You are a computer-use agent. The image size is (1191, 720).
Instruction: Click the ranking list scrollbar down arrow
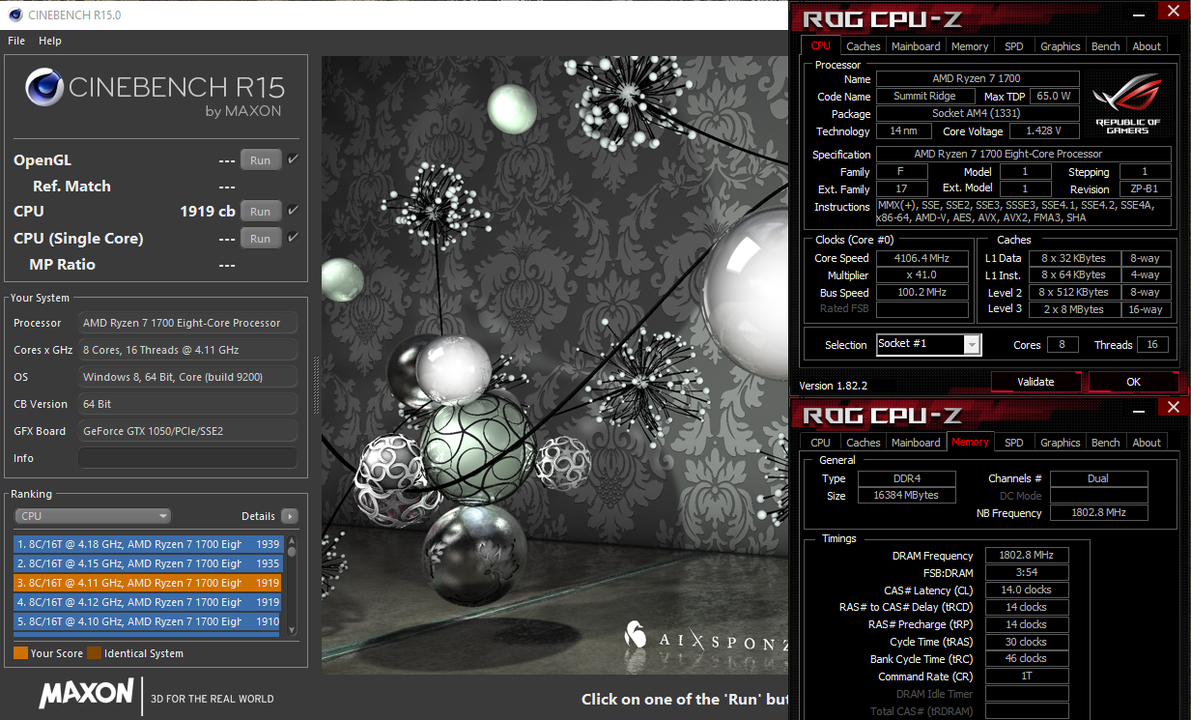(x=292, y=630)
